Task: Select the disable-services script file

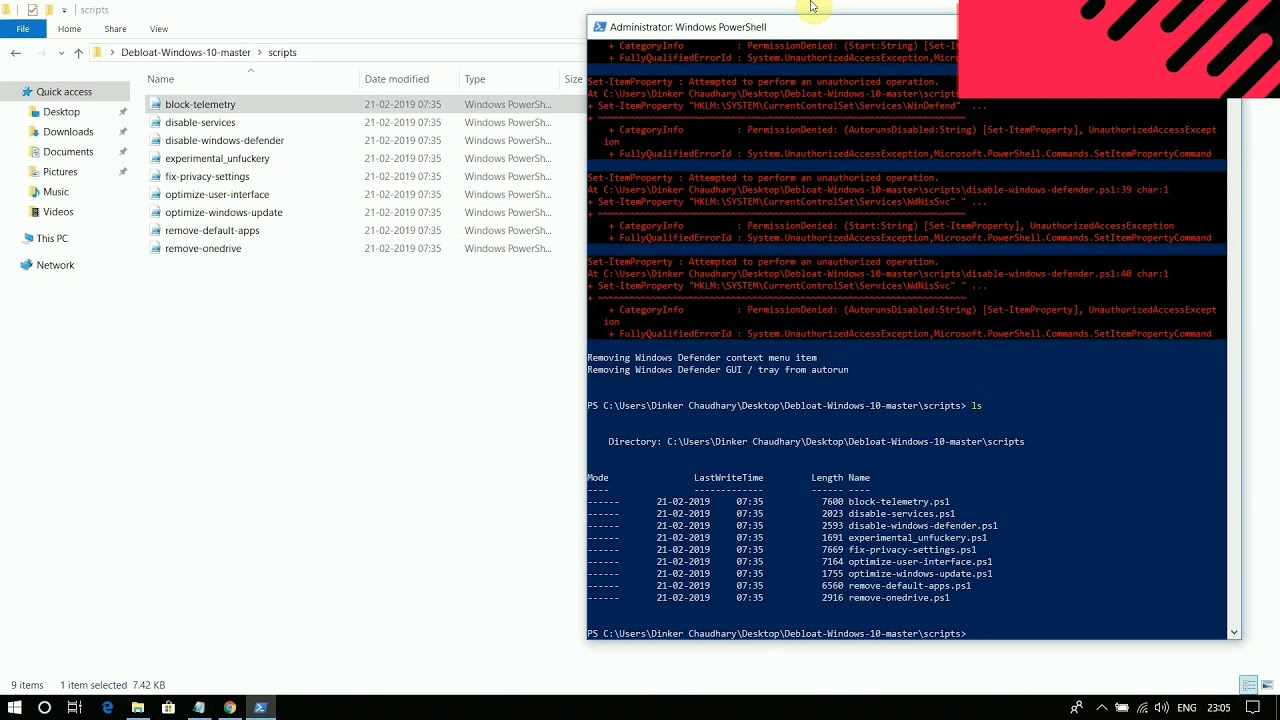Action: [200, 122]
